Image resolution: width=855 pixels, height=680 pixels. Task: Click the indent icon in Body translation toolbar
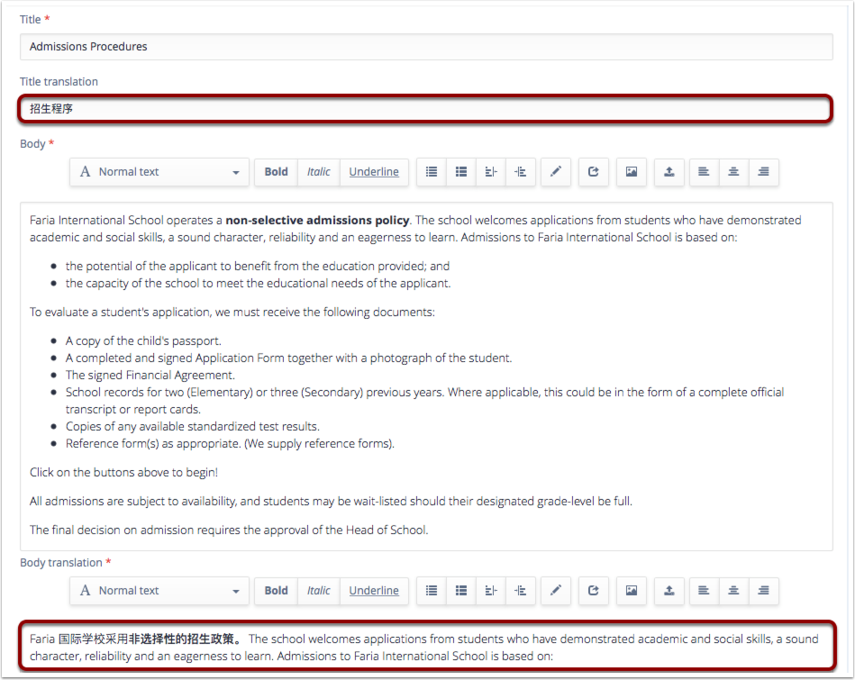[520, 591]
